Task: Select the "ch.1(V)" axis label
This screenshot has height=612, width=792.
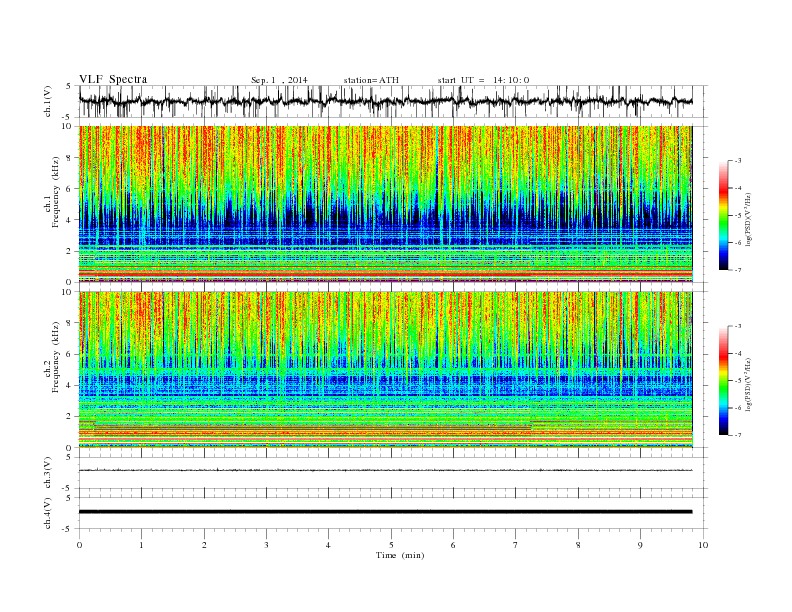Action: [x=47, y=101]
